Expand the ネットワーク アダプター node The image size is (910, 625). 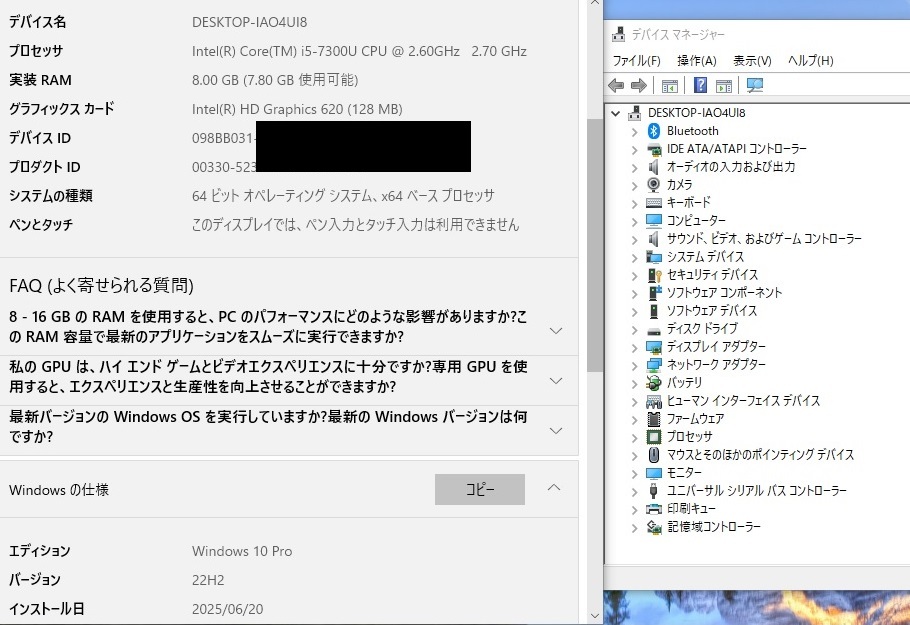(634, 366)
